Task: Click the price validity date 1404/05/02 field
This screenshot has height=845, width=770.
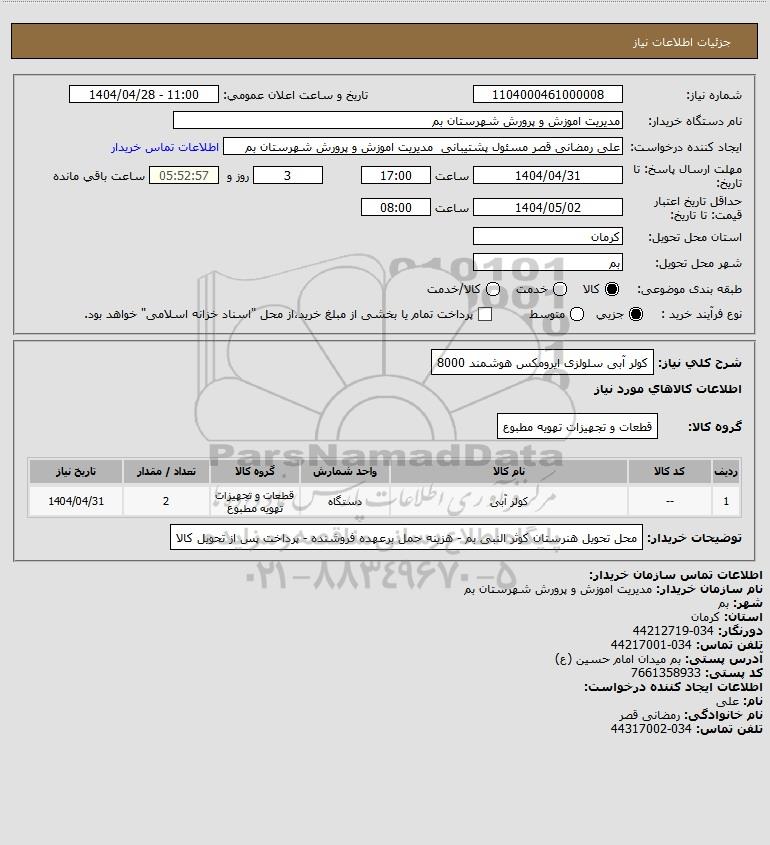Action: [x=547, y=207]
